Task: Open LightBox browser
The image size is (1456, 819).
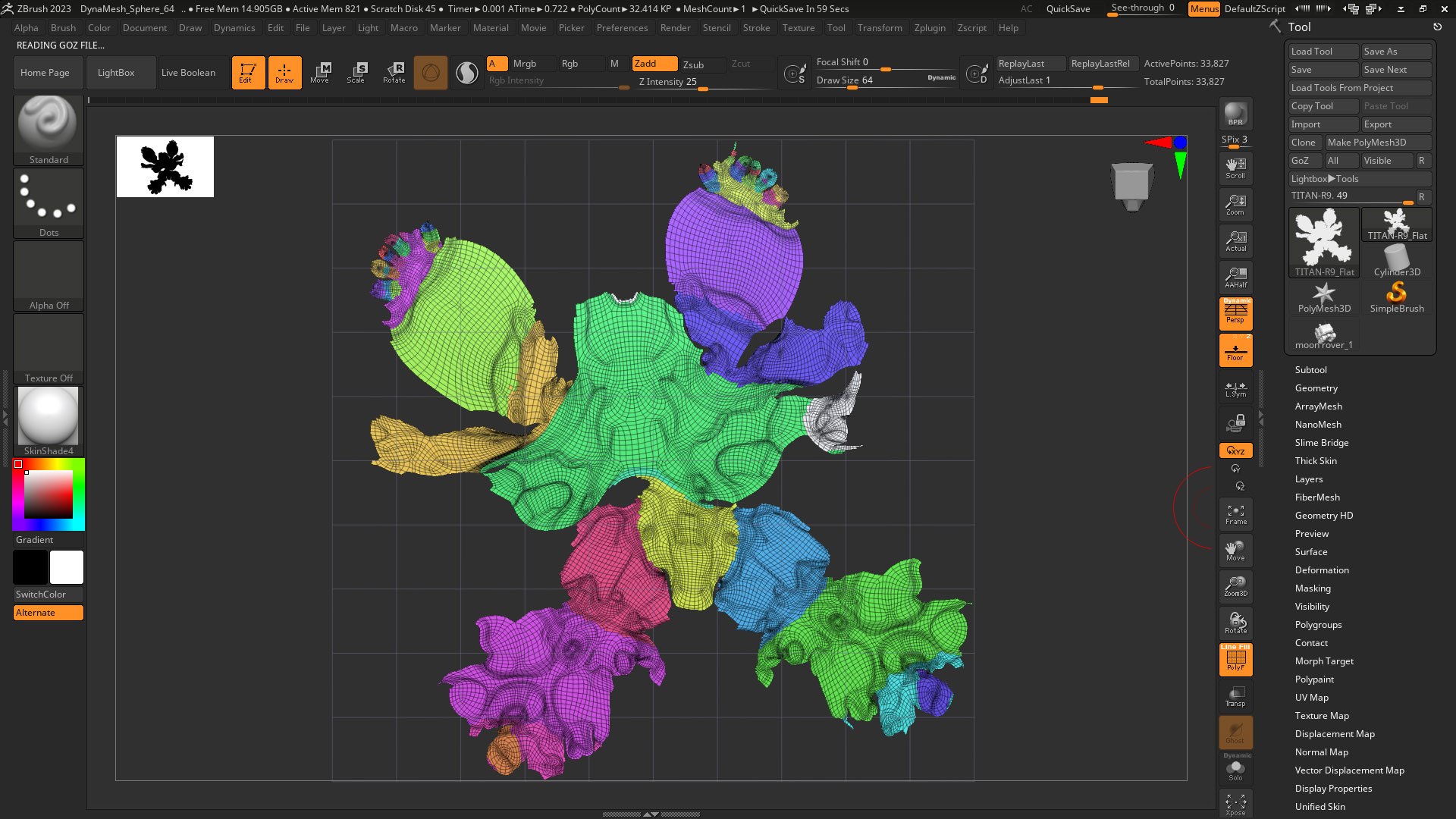Action: 121,73
